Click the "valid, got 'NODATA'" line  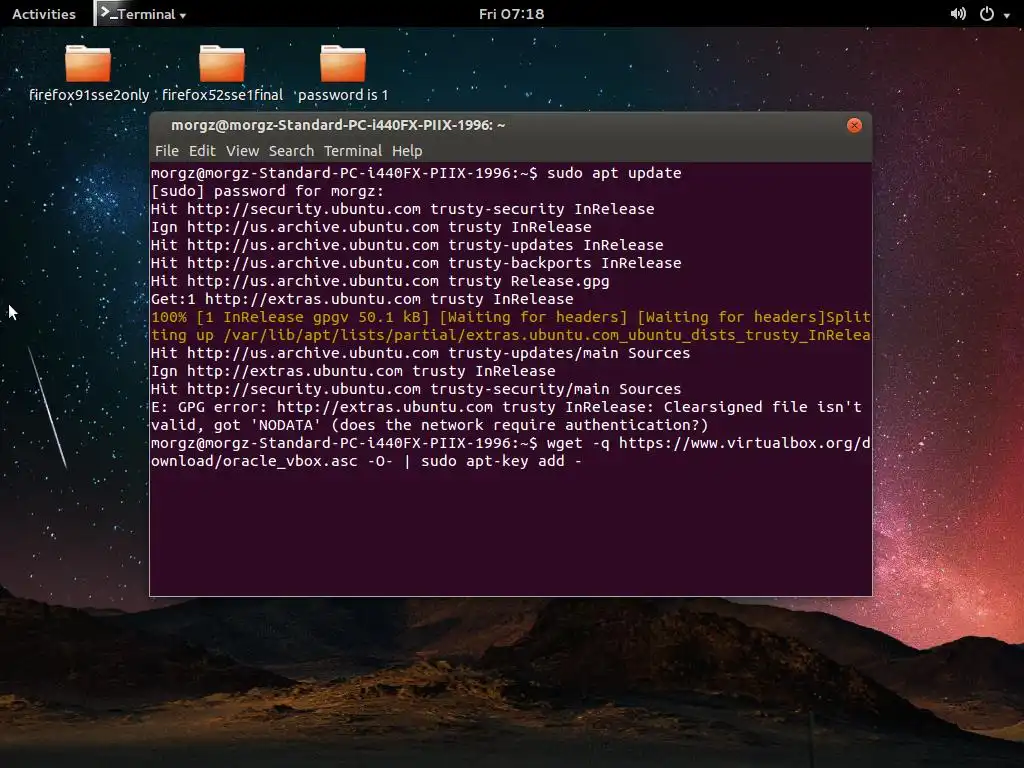click(430, 425)
